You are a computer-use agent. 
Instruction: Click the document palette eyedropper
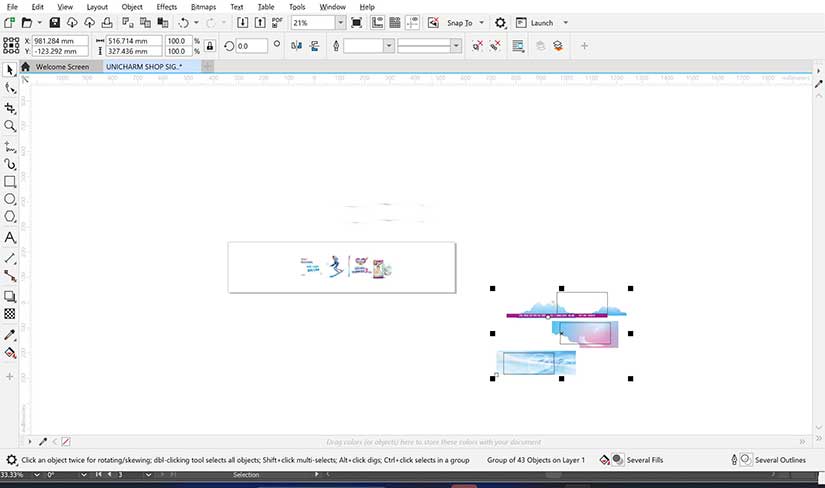click(x=43, y=442)
